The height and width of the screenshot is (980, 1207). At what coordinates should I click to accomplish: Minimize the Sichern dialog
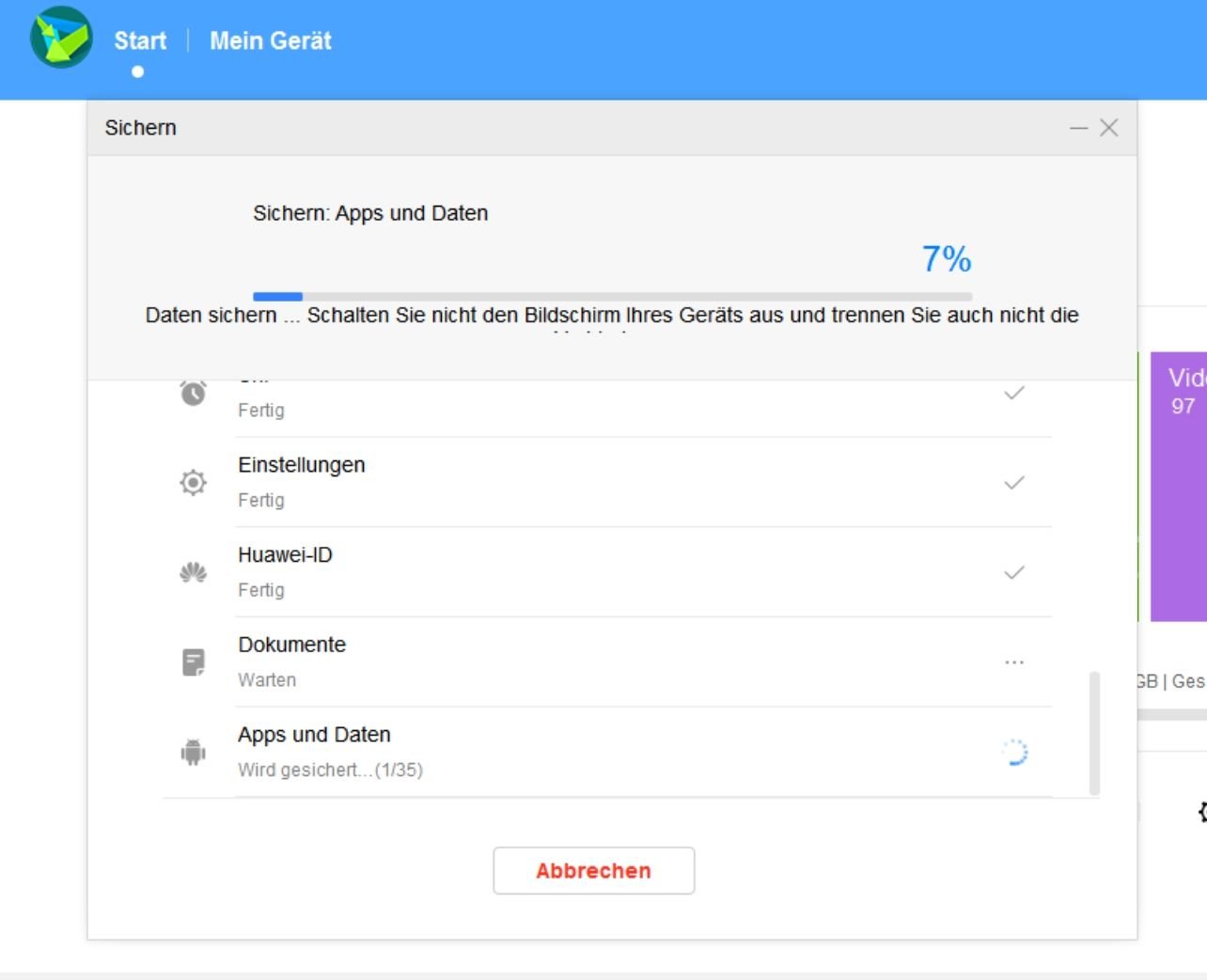[1078, 128]
